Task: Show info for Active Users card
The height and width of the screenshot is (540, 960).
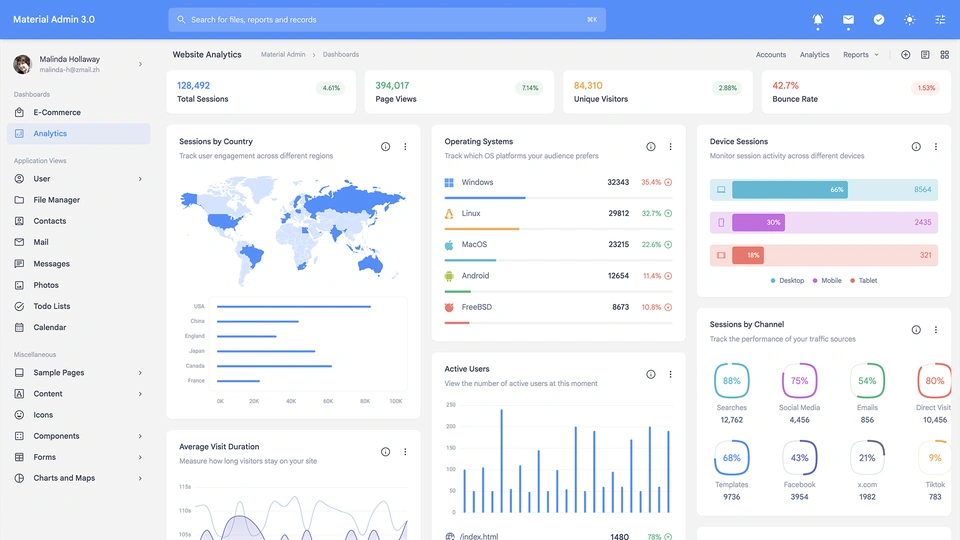Action: pos(651,375)
